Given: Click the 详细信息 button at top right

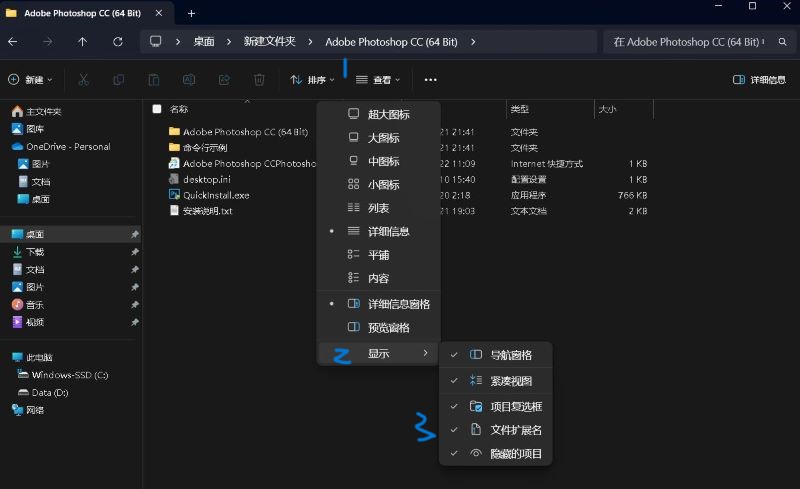Looking at the screenshot, I should [x=759, y=80].
